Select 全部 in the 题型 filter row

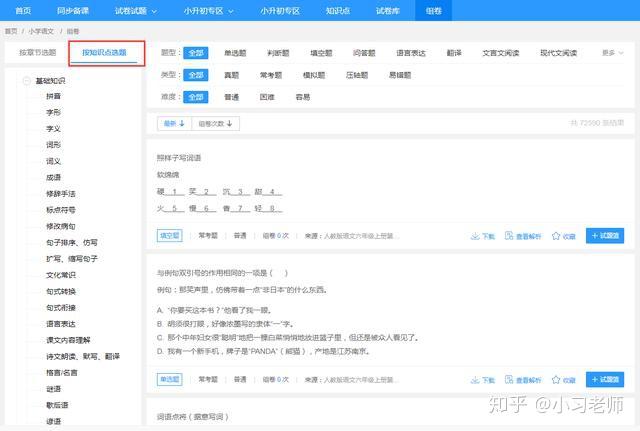[x=196, y=53]
